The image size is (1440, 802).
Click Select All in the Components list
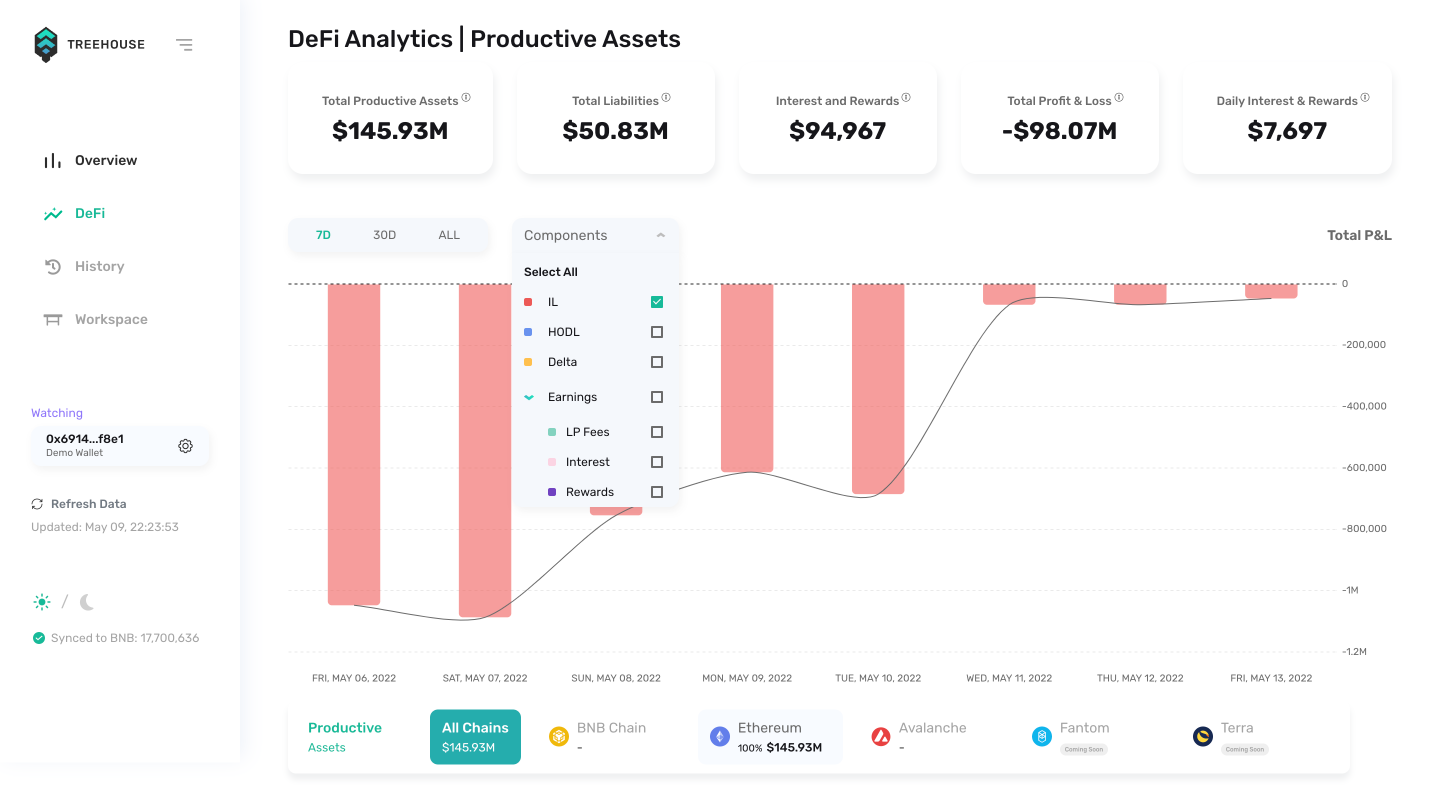pyautogui.click(x=551, y=272)
